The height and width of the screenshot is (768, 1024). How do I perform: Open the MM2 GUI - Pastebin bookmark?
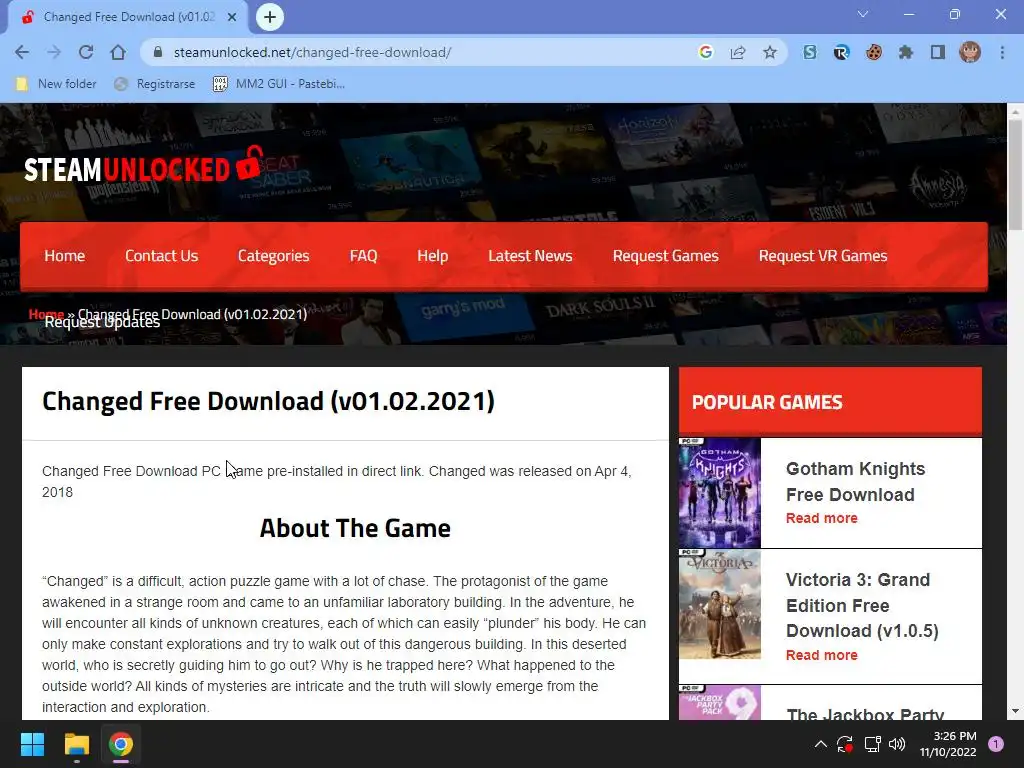point(280,84)
